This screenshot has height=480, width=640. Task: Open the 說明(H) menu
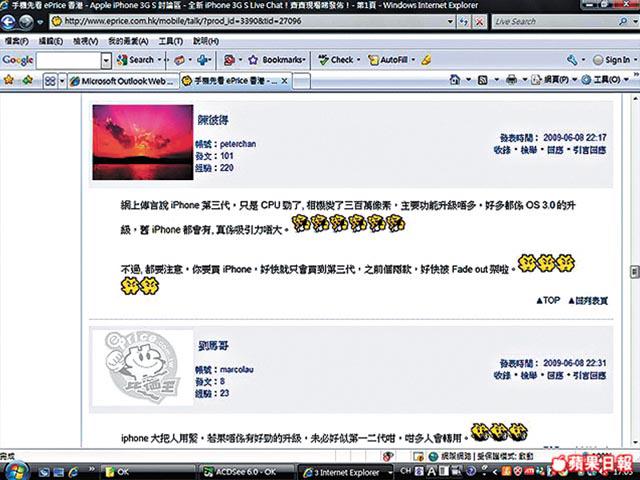point(206,41)
